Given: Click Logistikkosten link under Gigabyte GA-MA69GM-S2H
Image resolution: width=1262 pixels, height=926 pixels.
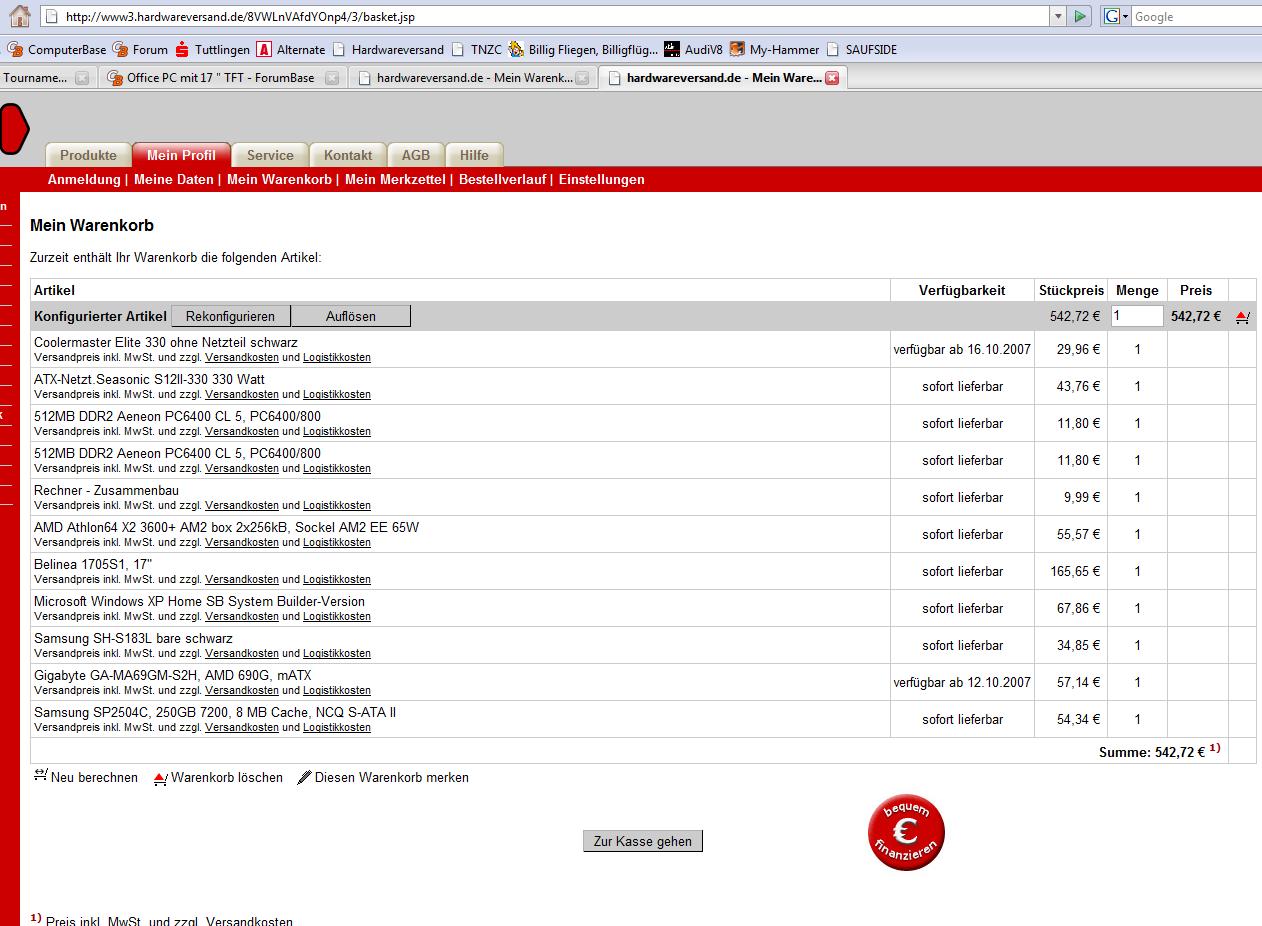Looking at the screenshot, I should point(337,690).
